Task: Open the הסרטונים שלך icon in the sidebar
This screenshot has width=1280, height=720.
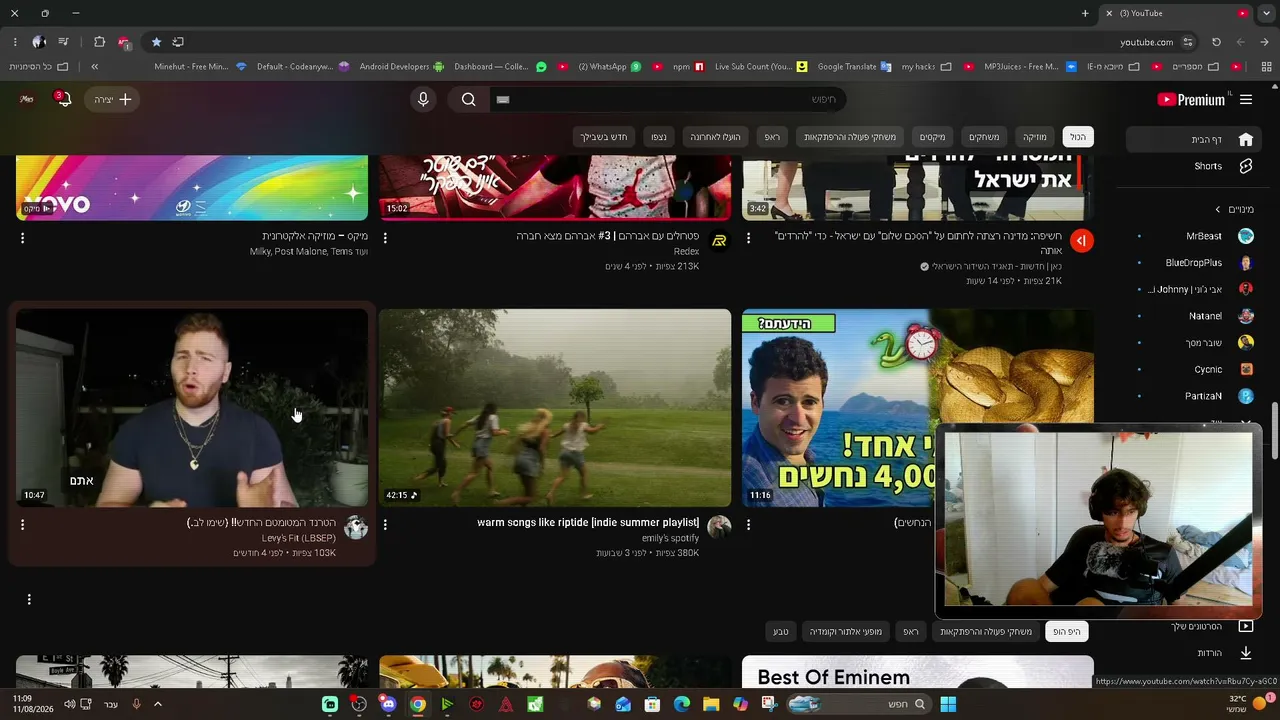Action: [x=1246, y=626]
